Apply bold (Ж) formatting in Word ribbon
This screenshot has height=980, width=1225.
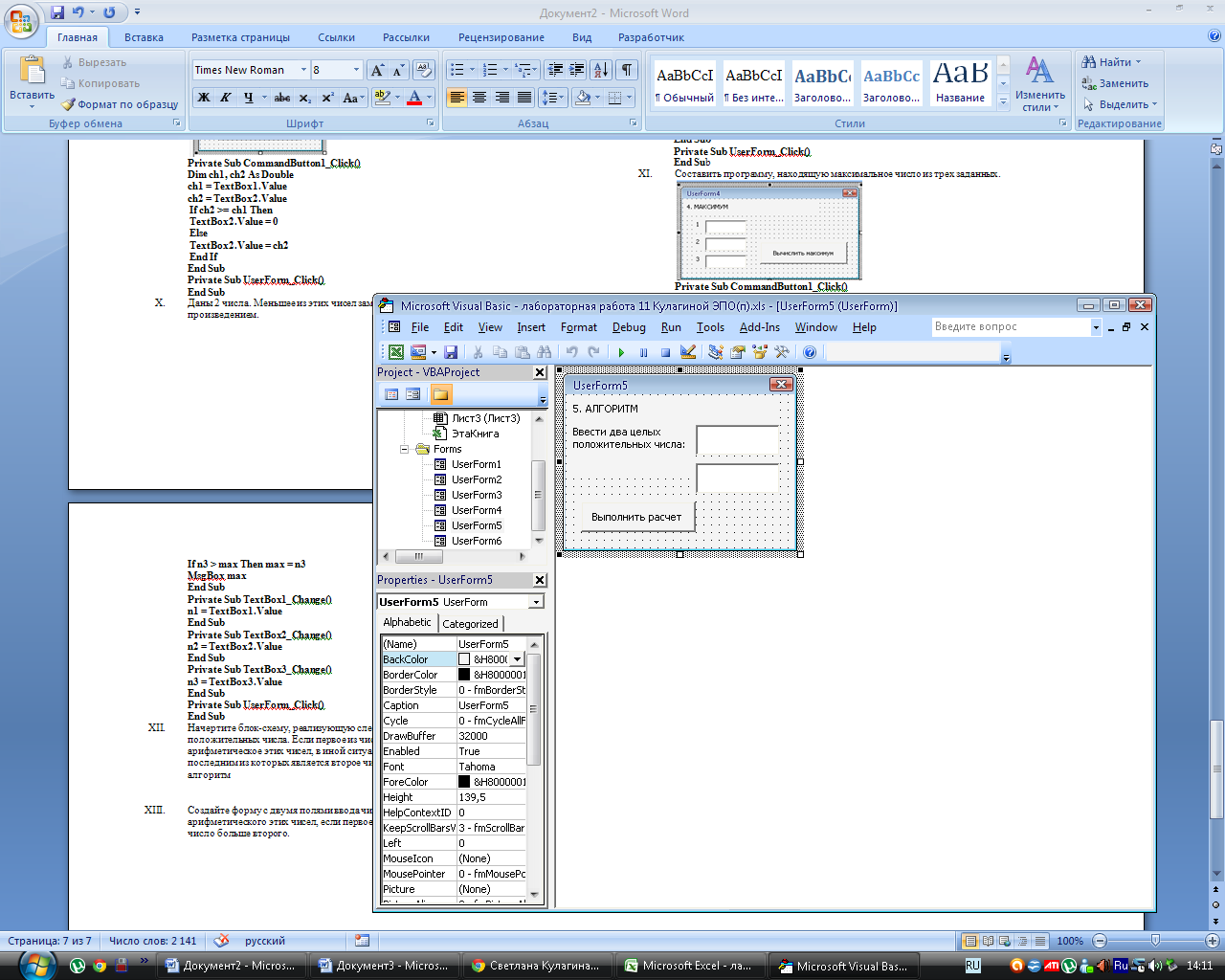coord(203,98)
